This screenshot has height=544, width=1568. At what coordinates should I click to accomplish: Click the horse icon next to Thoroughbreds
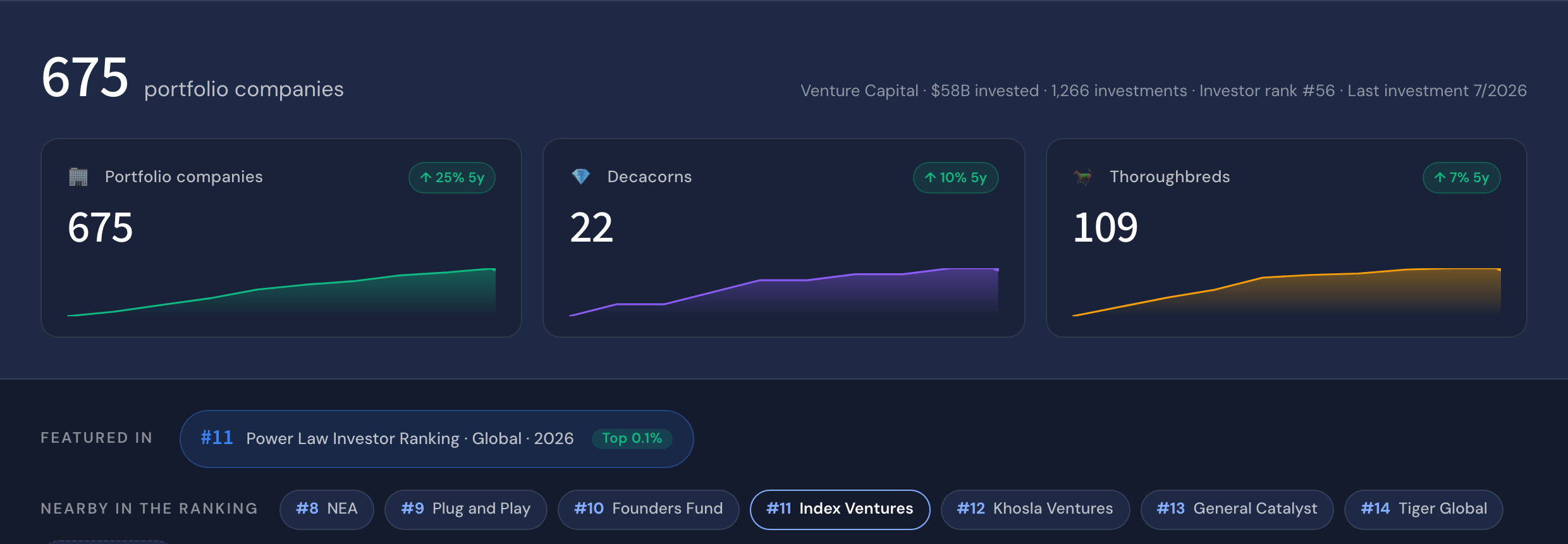1082,177
